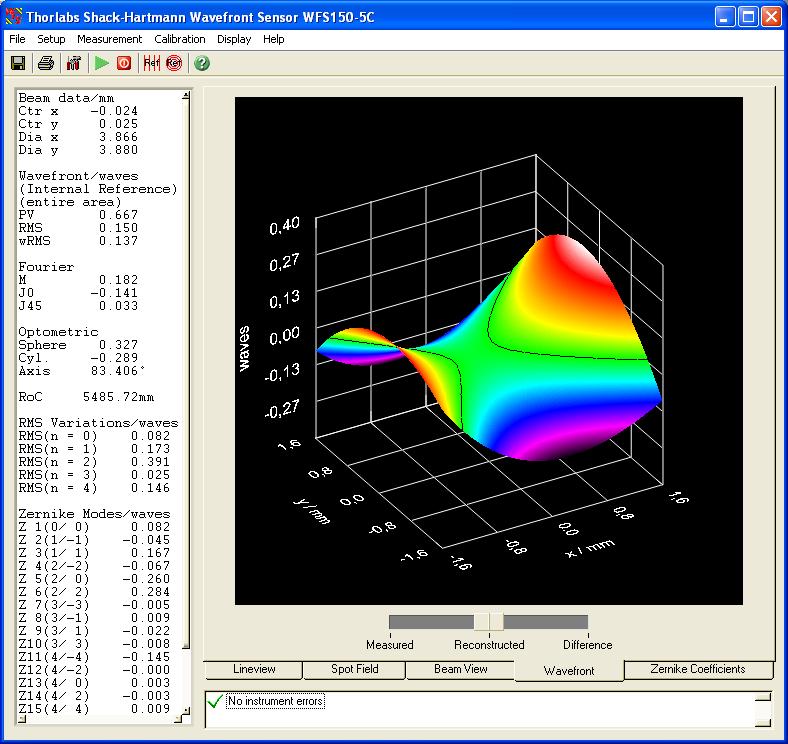
Task: Click the 'Dia x 3.866' beam row
Action: [78, 137]
